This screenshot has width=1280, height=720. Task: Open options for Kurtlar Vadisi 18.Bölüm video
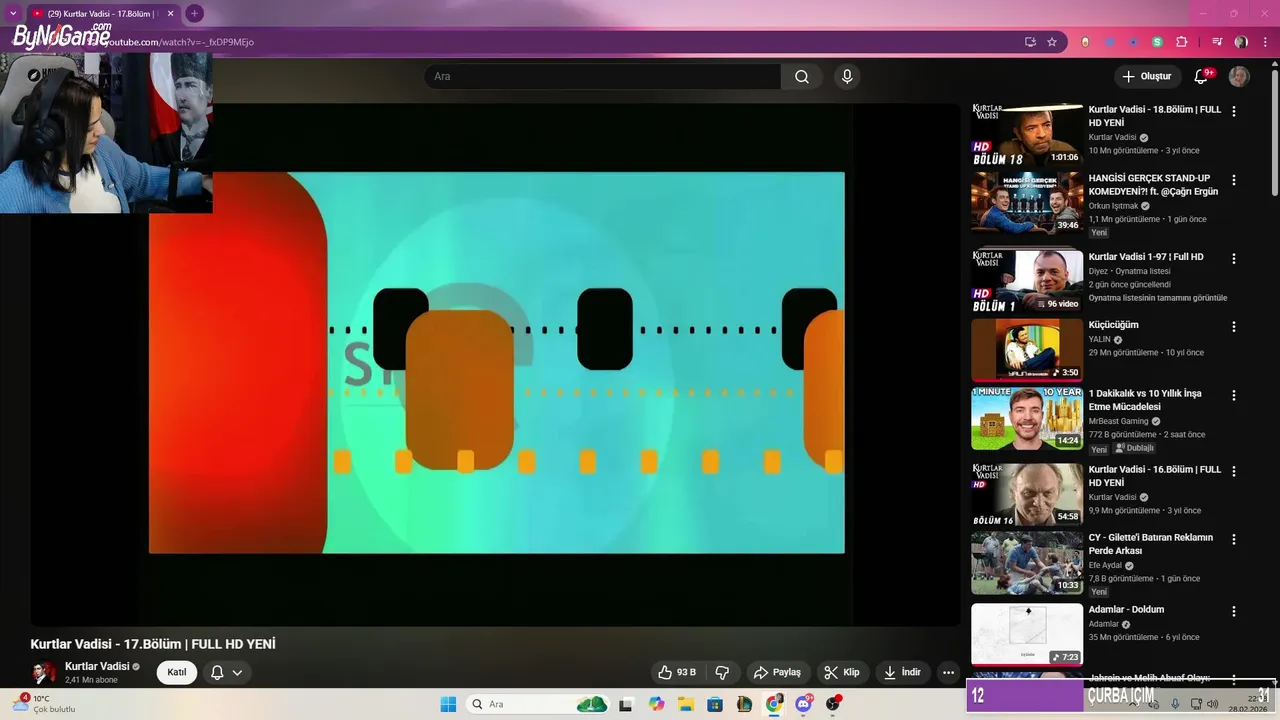(x=1234, y=112)
